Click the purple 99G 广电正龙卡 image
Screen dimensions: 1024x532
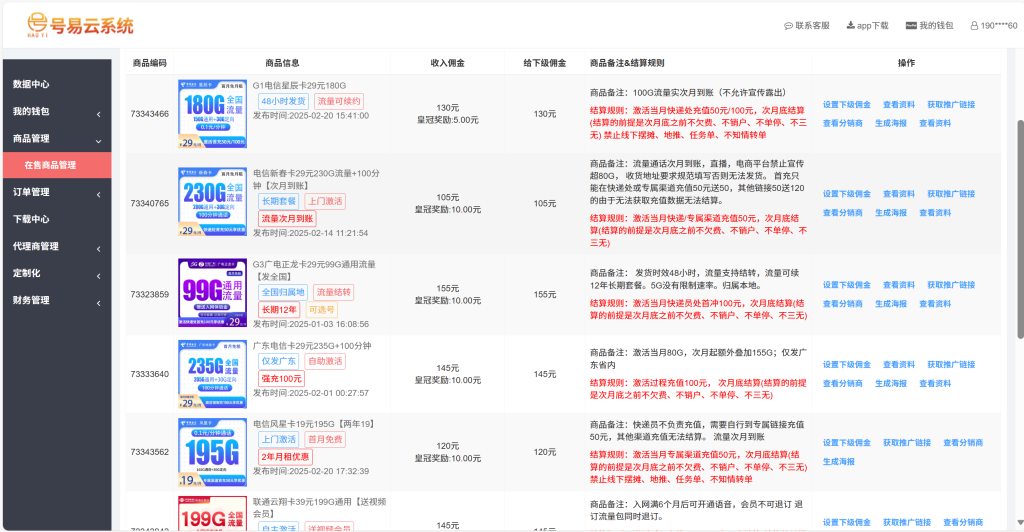[x=212, y=293]
